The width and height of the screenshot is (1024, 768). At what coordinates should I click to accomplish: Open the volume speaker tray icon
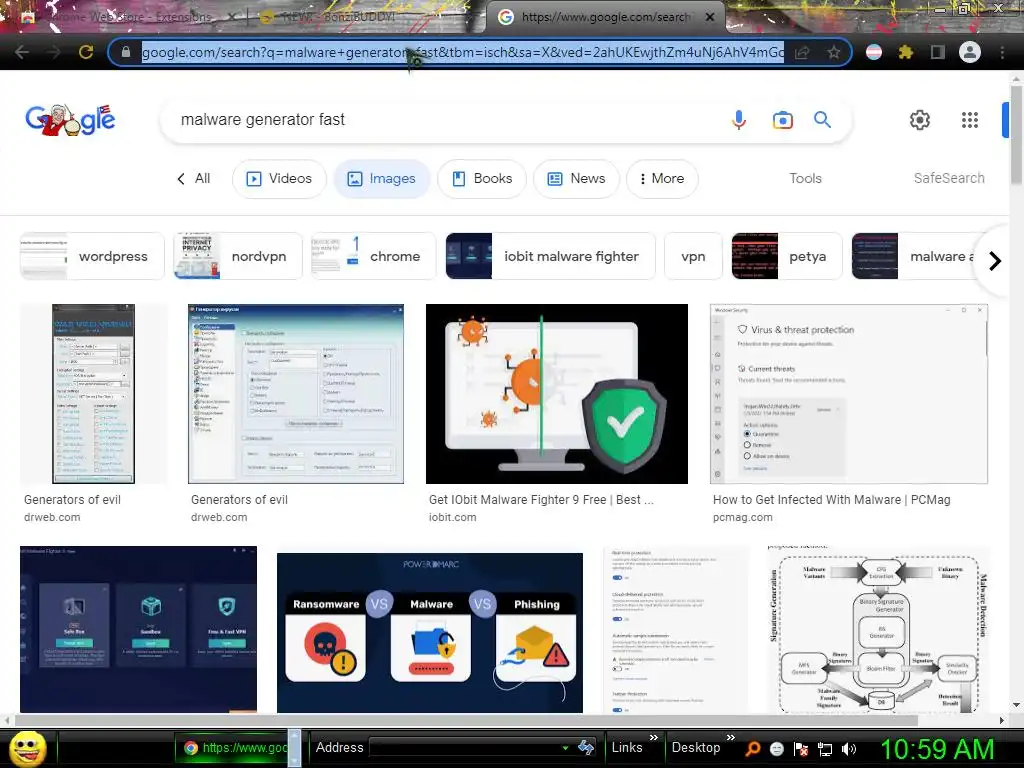[x=848, y=749]
